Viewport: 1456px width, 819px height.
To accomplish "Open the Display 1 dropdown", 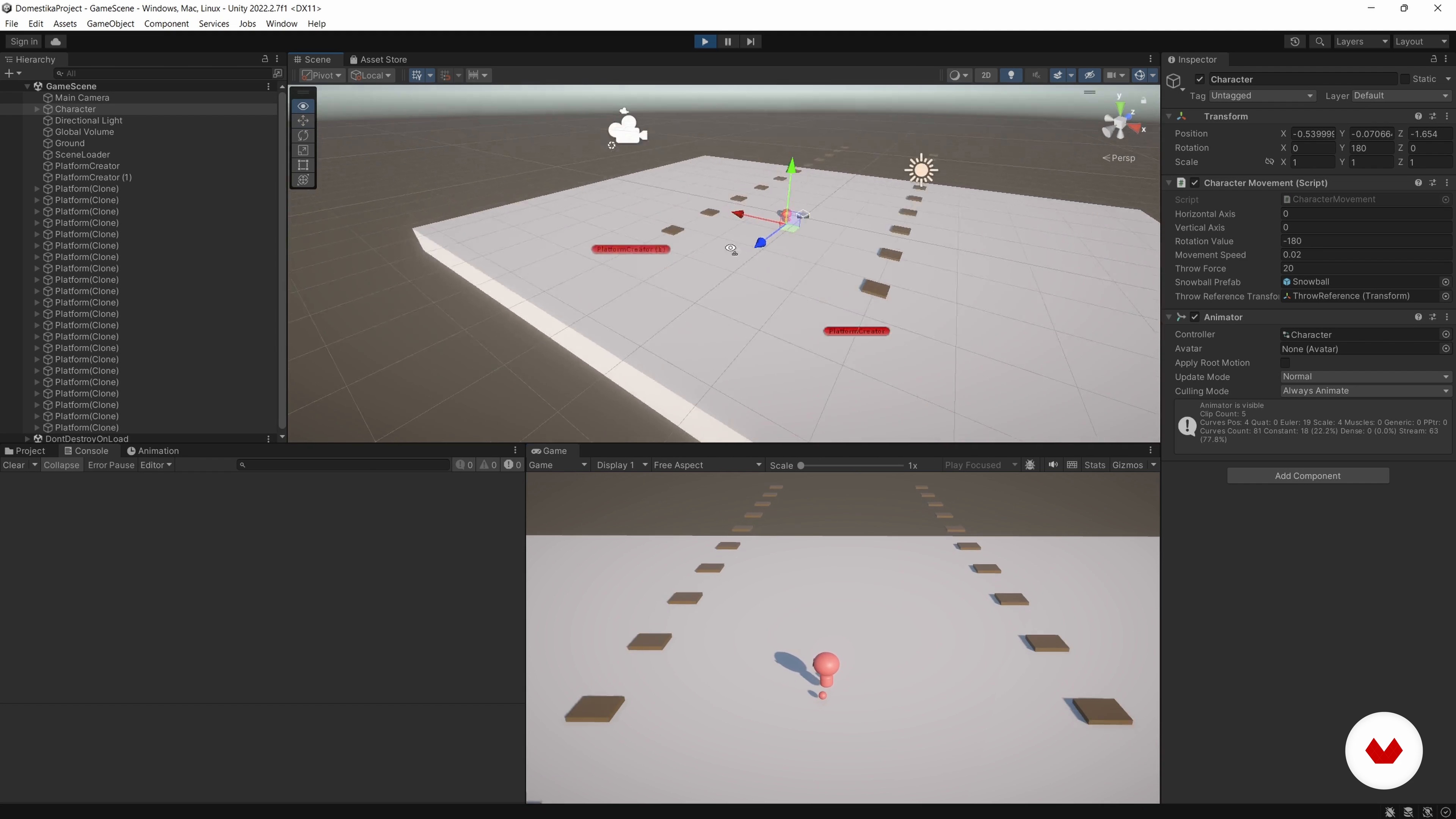I will [x=622, y=464].
